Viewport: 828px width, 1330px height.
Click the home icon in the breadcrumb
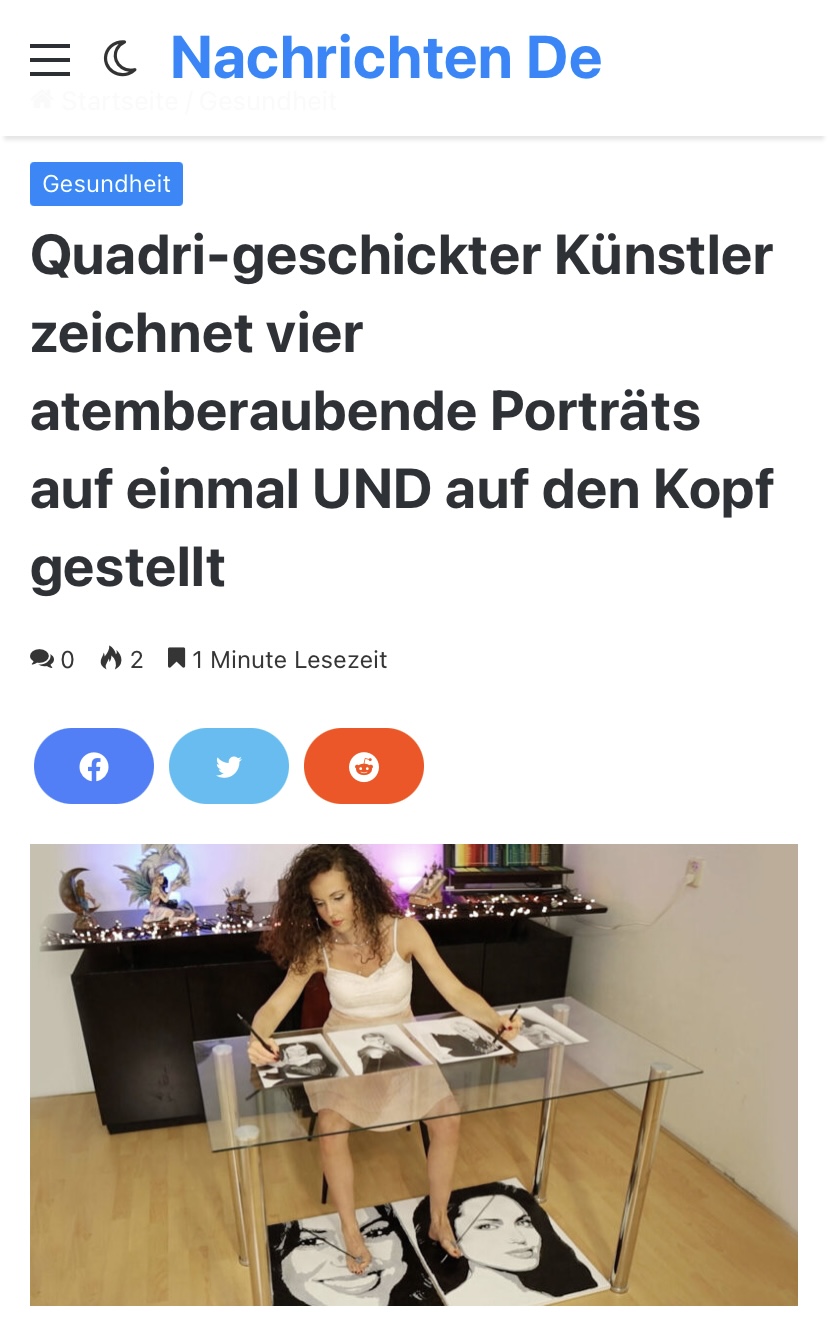(42, 100)
